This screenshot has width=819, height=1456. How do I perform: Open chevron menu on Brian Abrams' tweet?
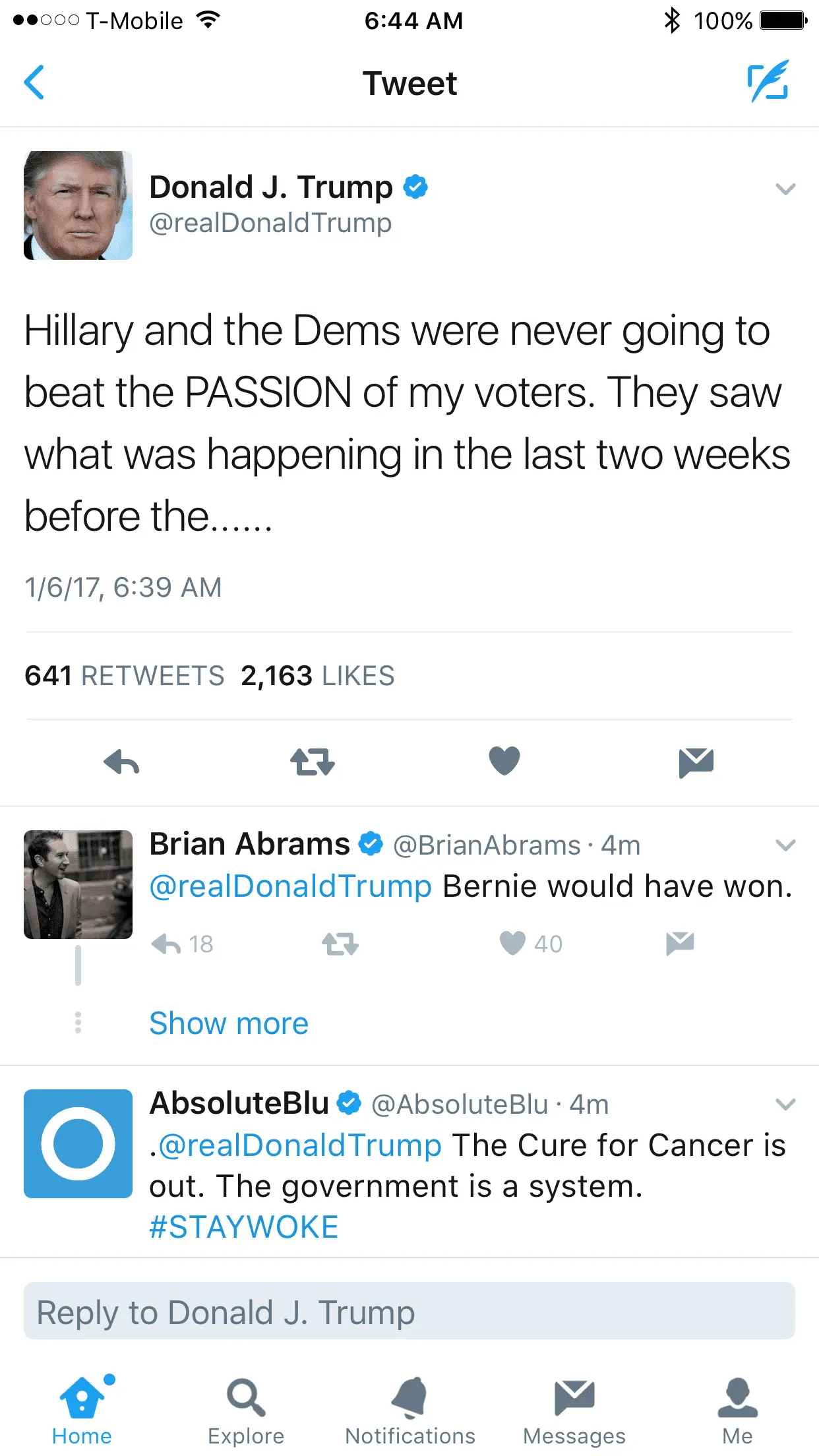[785, 845]
